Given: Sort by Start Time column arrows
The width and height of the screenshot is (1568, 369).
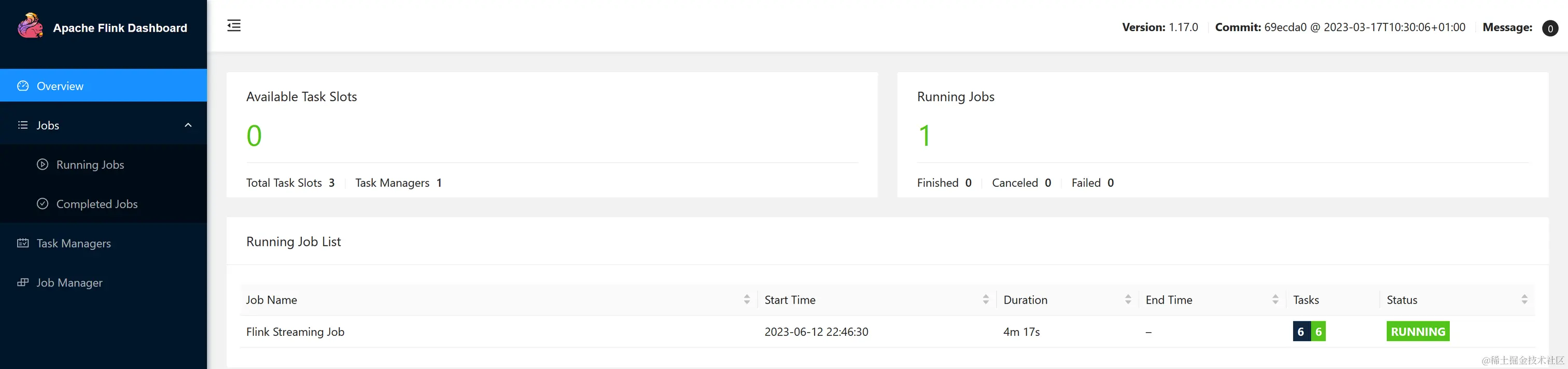Looking at the screenshot, I should pyautogui.click(x=986, y=299).
